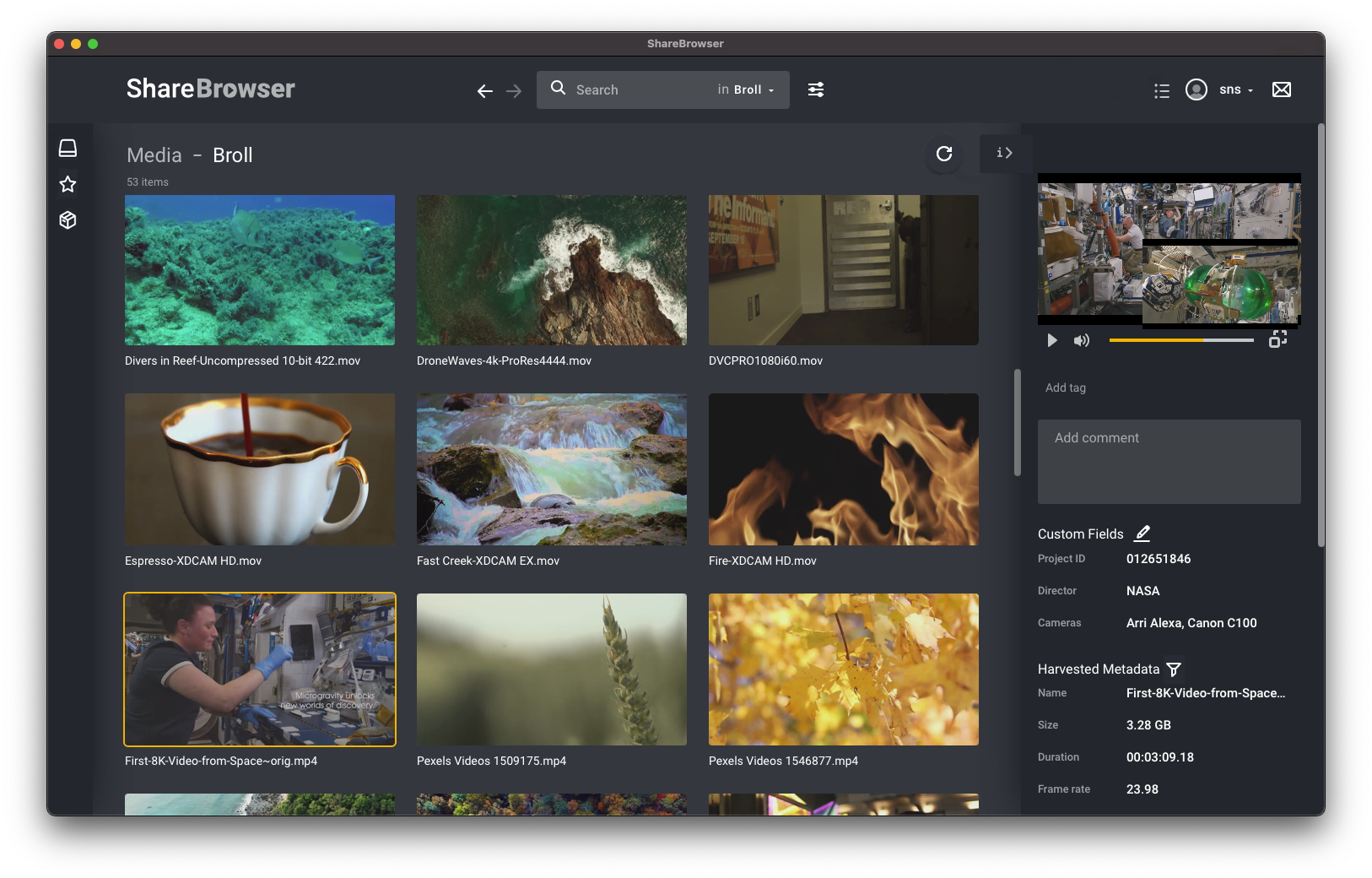
Task: Go to Media breadcrumb
Action: point(154,155)
